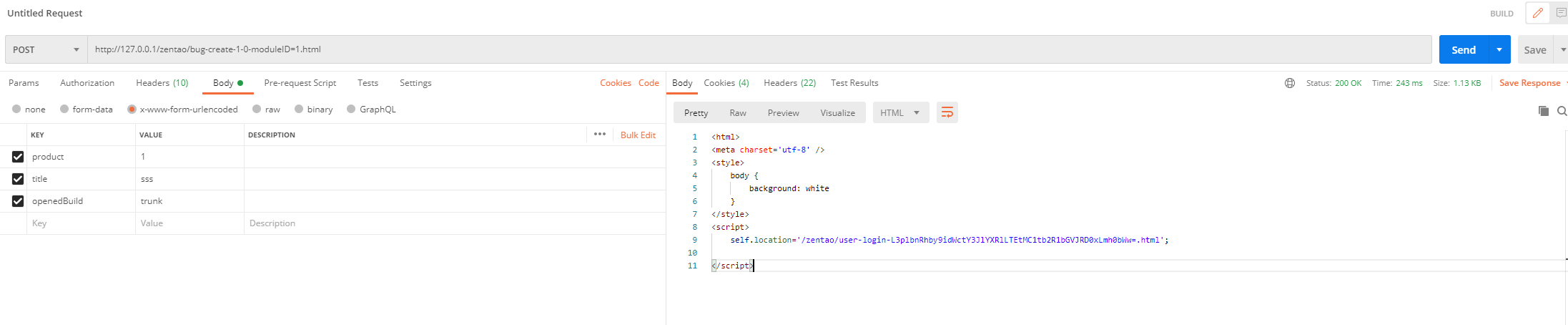Open the comments icon at top right
This screenshot has width=1568, height=325.
click(x=1560, y=13)
